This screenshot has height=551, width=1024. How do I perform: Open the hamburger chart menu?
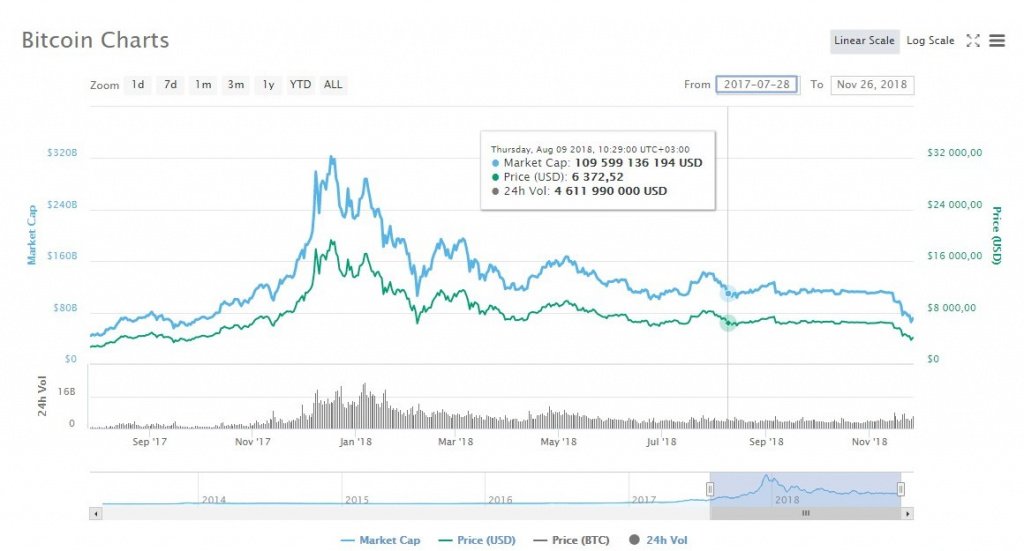(x=997, y=41)
